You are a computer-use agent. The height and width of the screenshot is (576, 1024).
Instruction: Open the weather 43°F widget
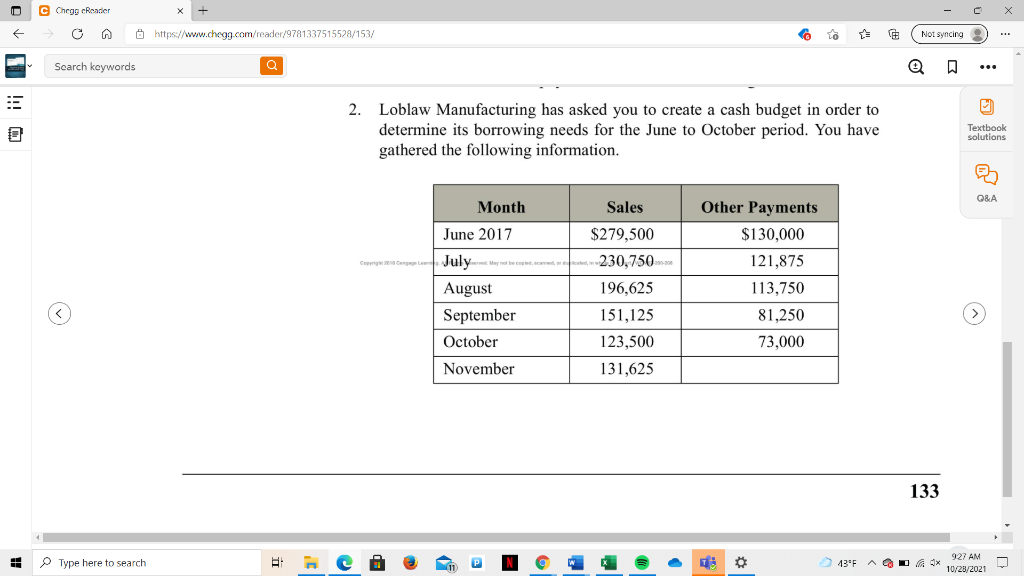[x=838, y=563]
